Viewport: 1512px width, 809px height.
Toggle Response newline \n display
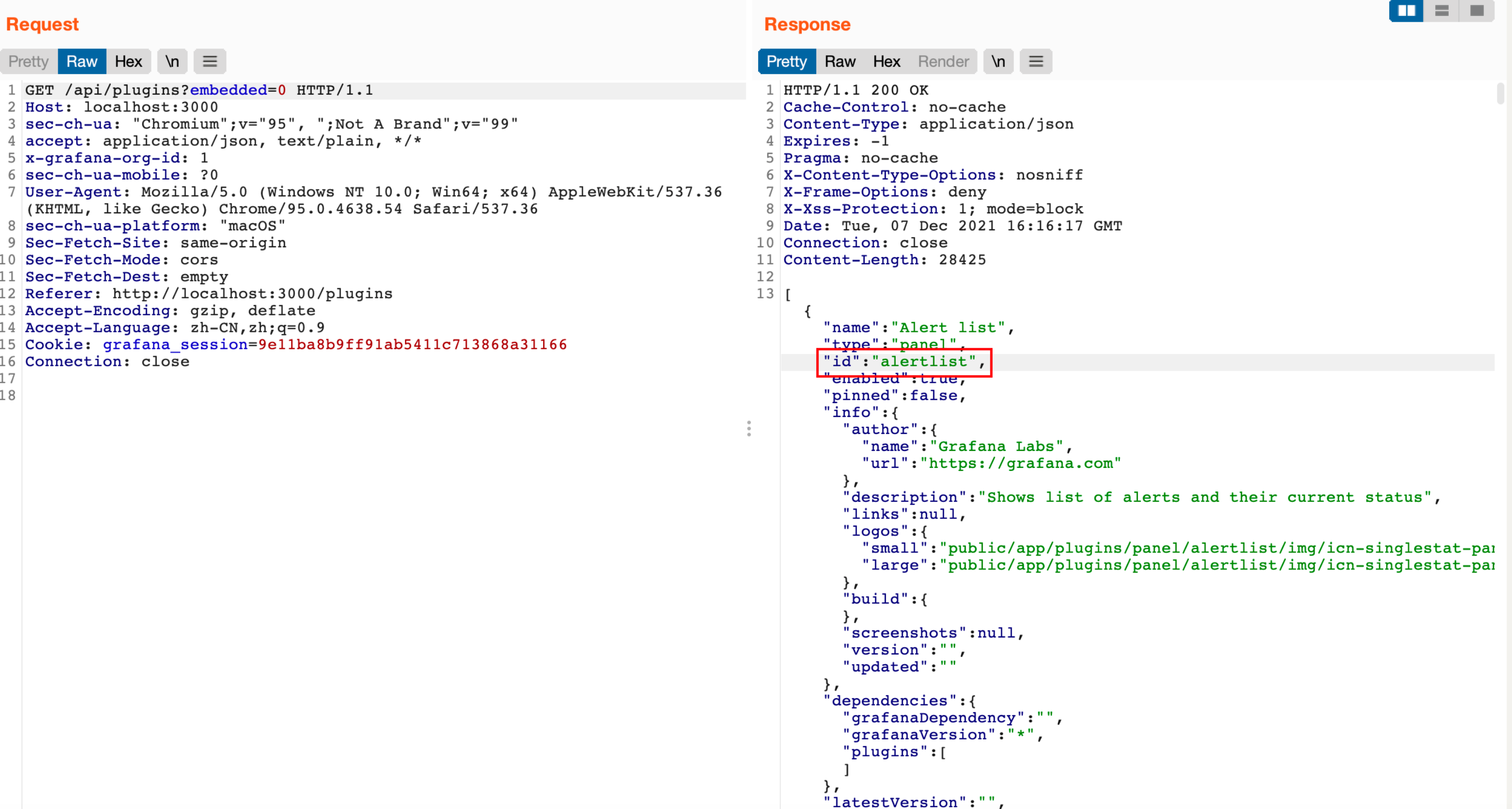[x=998, y=62]
